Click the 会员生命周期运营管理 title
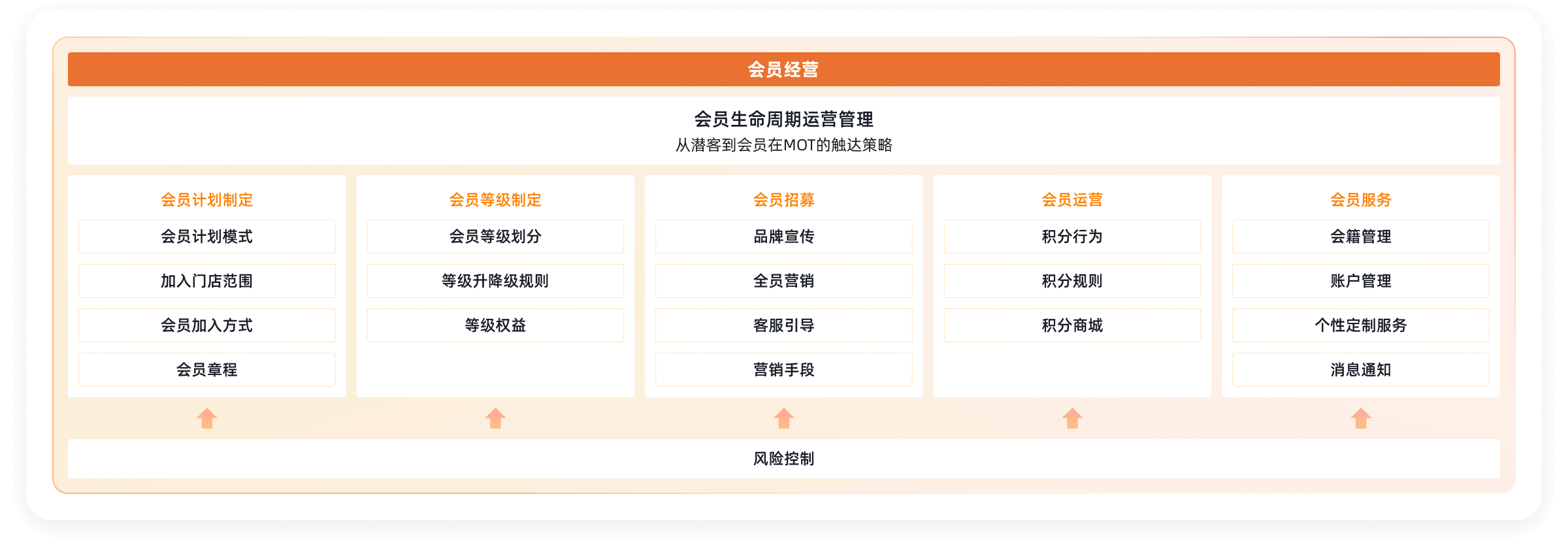The height and width of the screenshot is (541, 1568). 783,120
